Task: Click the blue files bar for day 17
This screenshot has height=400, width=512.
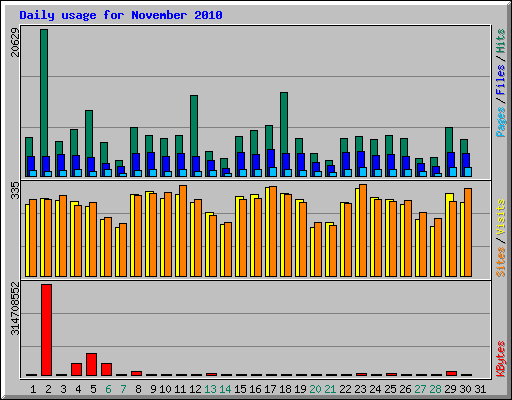Action: [x=271, y=159]
